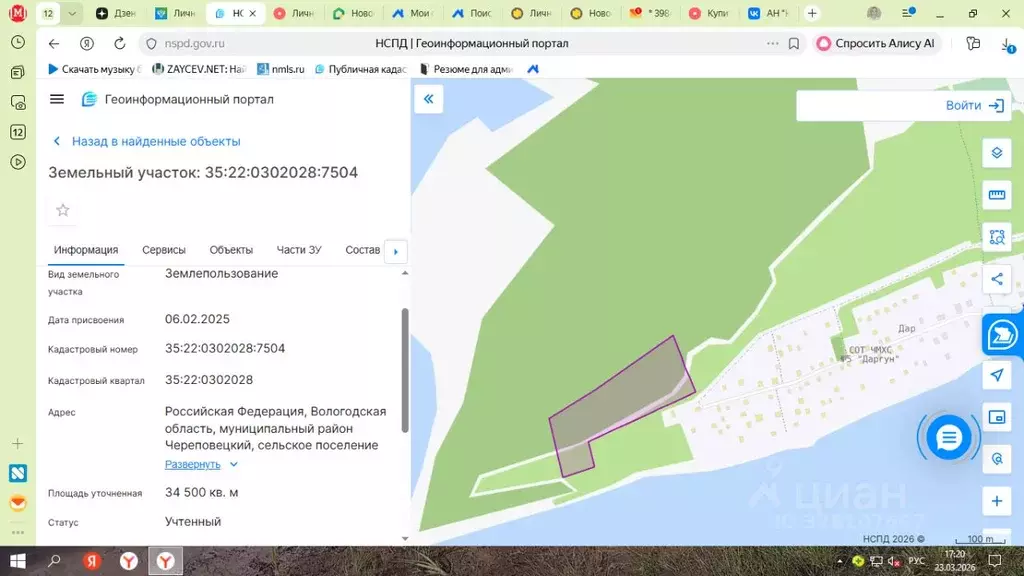
Task: Zoom in with the plus button
Action: pos(996,501)
